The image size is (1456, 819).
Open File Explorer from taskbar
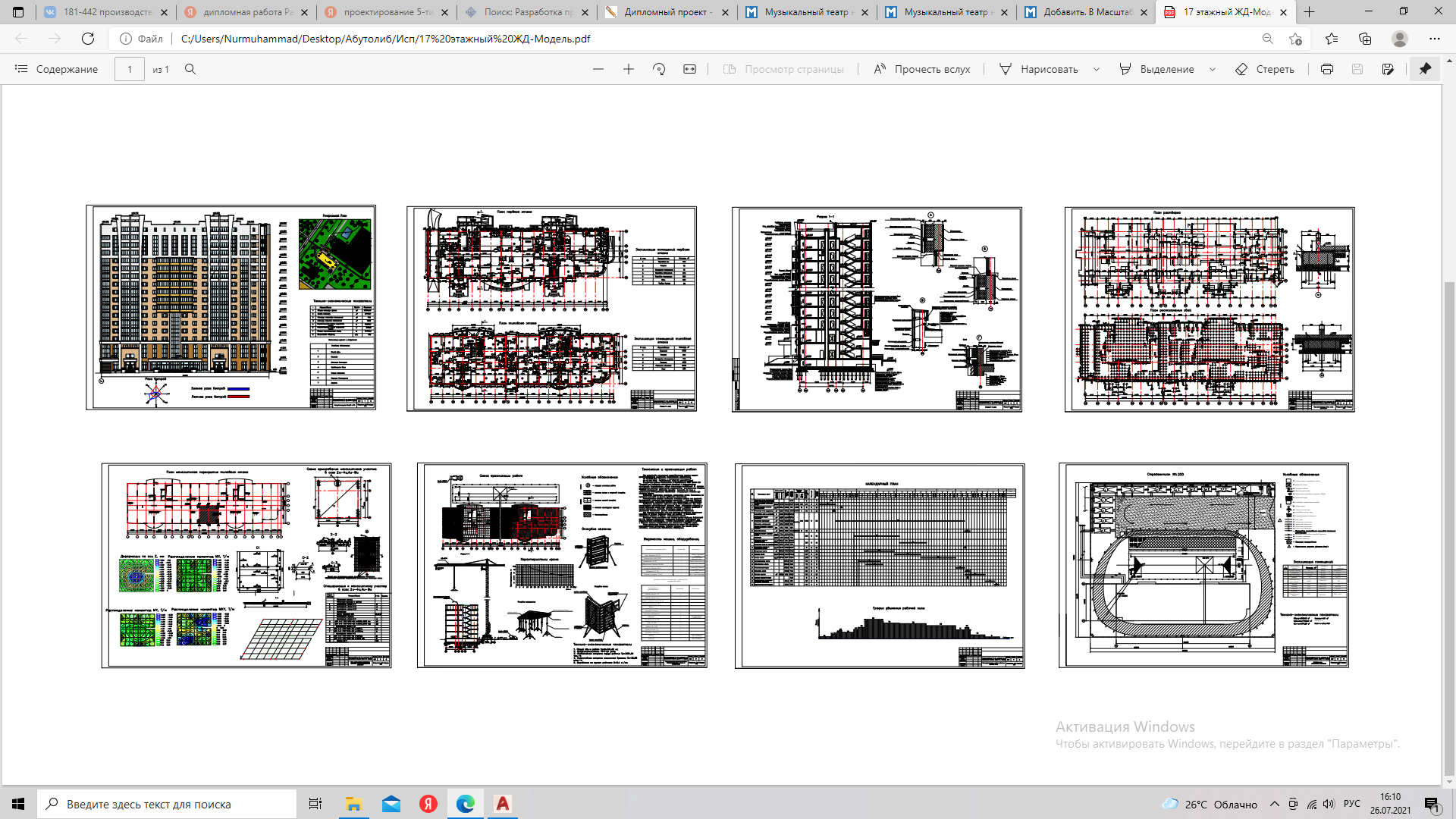(353, 804)
